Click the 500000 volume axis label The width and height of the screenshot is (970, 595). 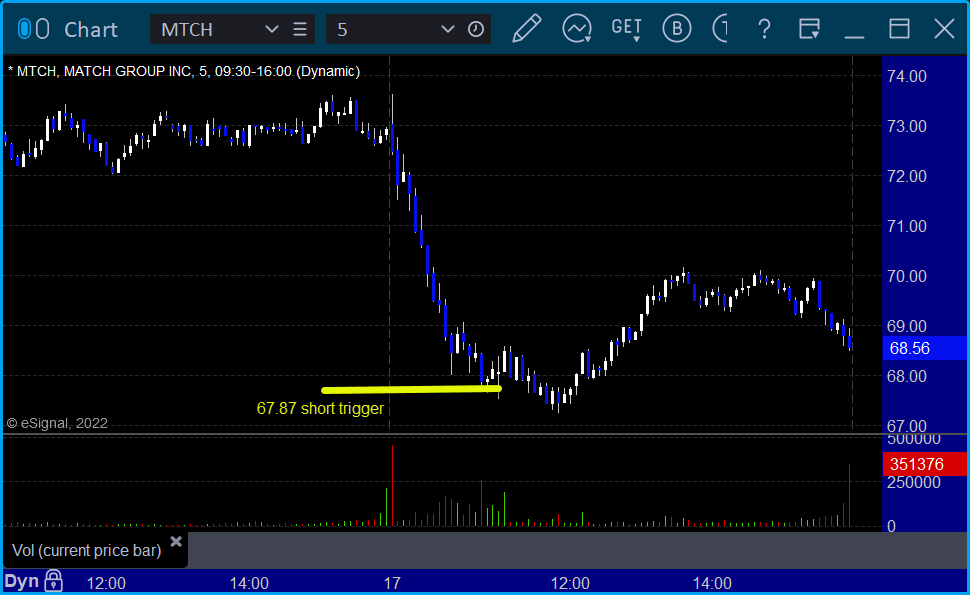(914, 439)
